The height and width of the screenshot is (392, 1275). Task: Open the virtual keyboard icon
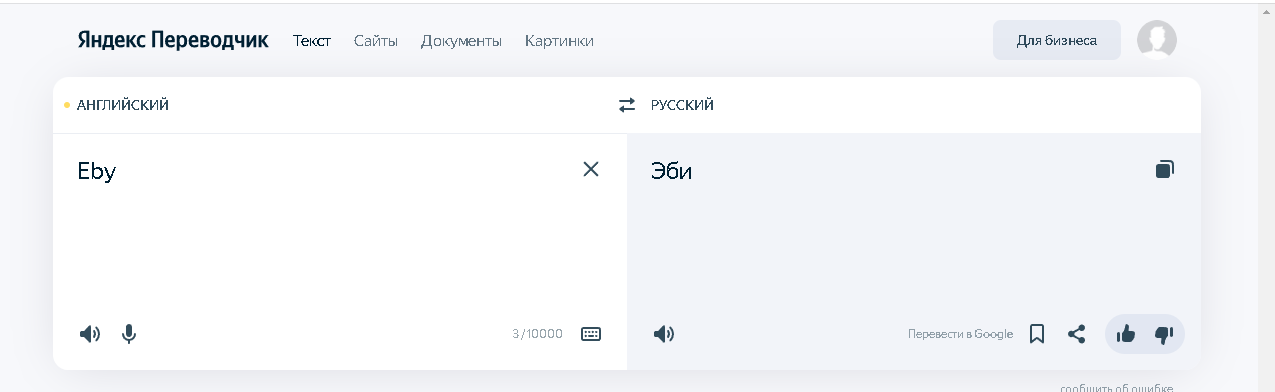coord(591,334)
